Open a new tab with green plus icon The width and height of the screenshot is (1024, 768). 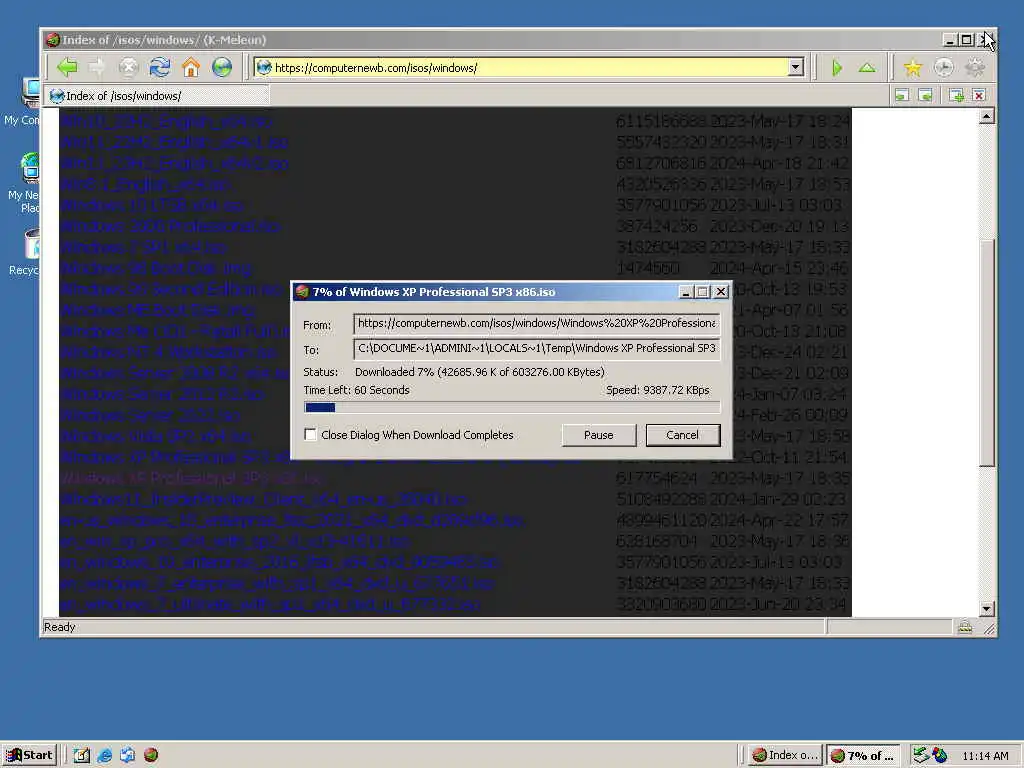(x=956, y=95)
